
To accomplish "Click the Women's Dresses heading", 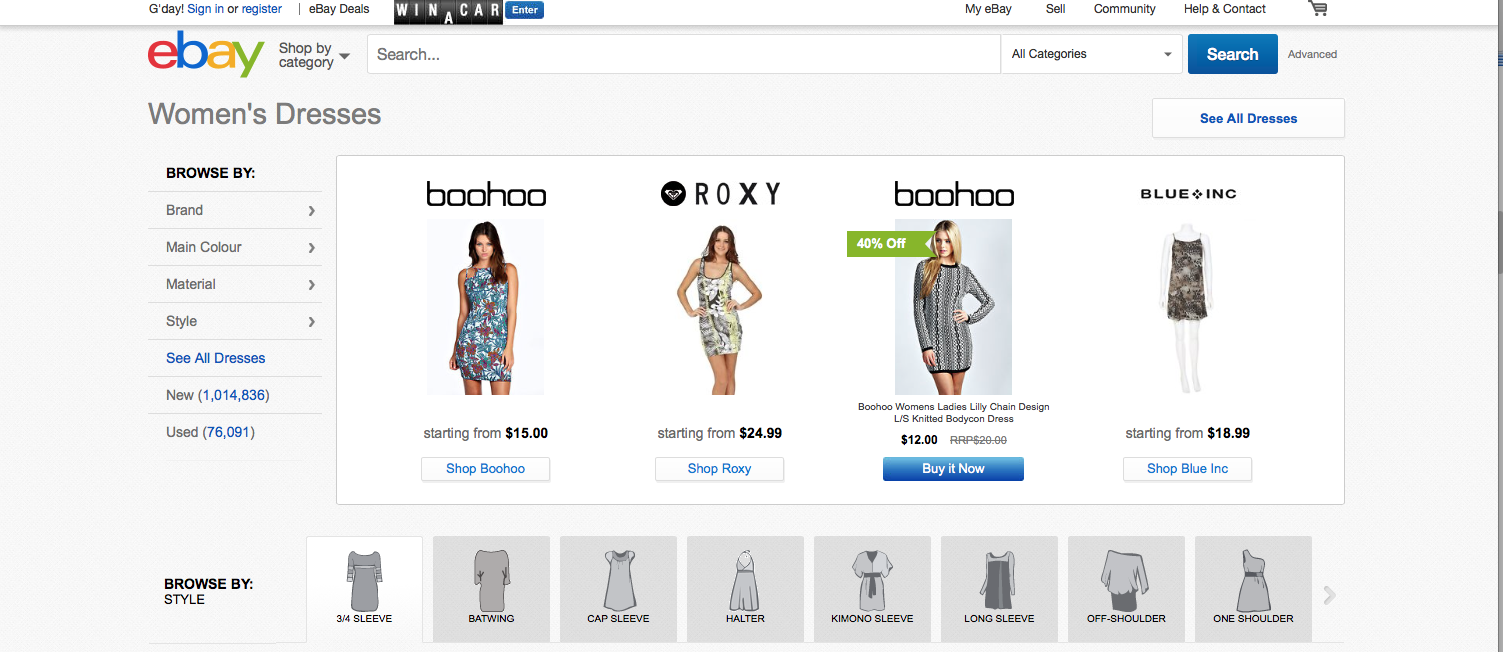I will coord(265,114).
